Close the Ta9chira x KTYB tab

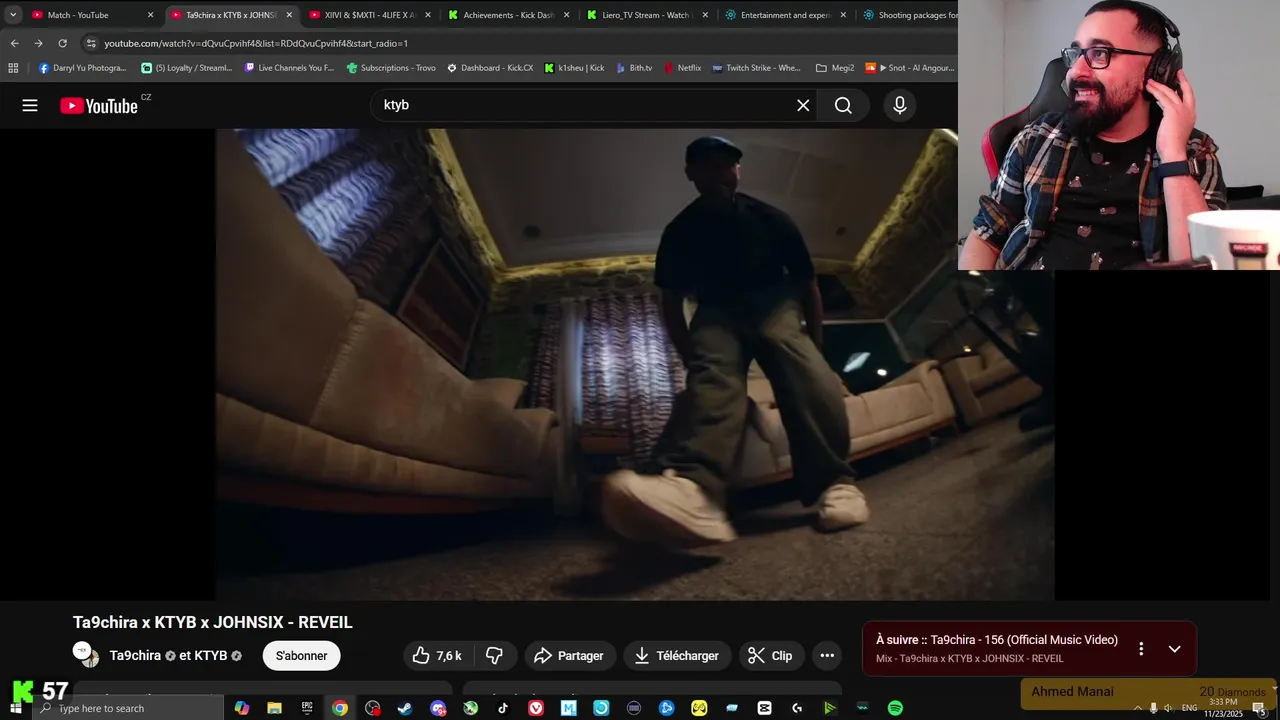tap(289, 15)
